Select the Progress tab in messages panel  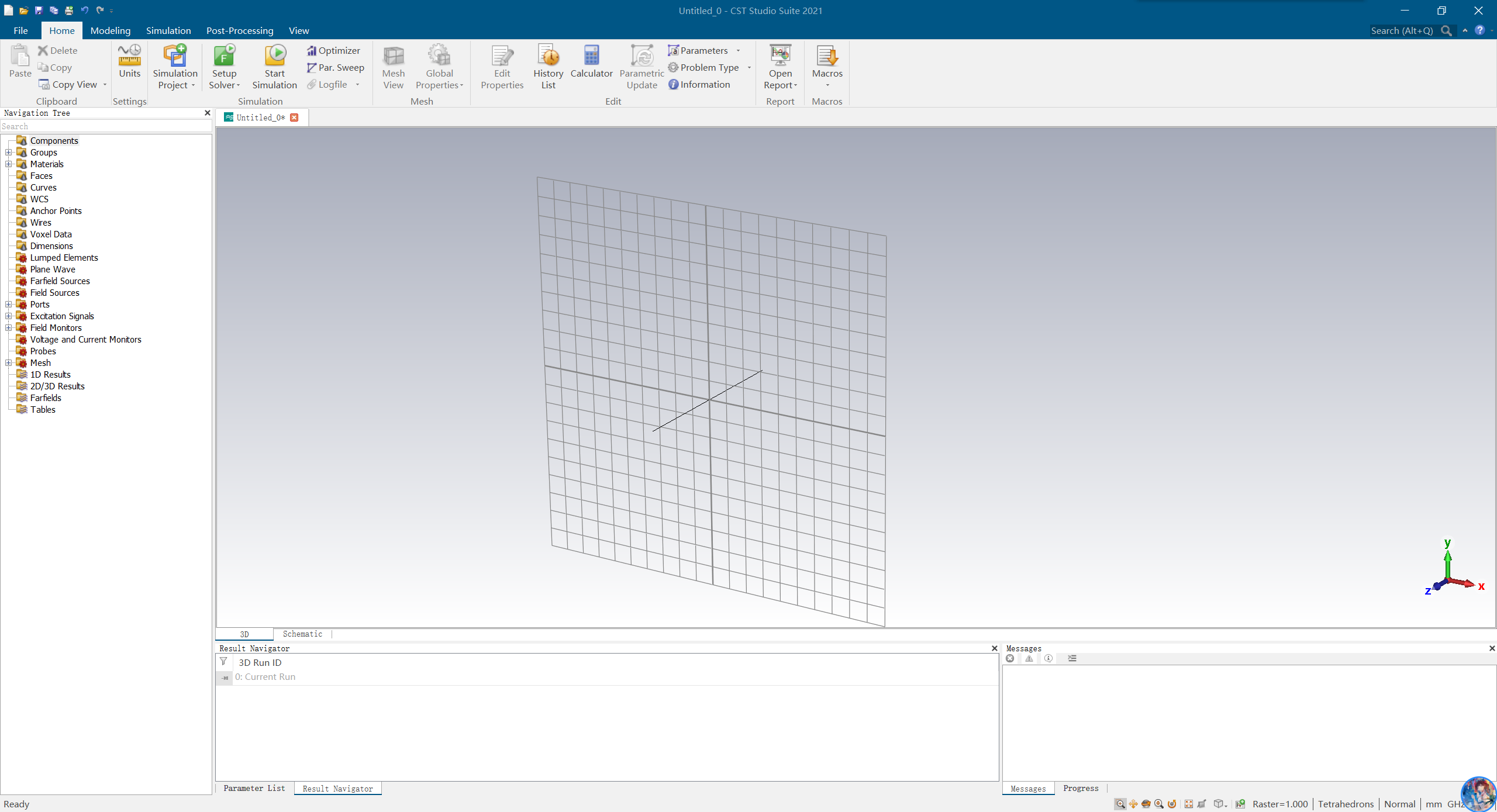1080,788
